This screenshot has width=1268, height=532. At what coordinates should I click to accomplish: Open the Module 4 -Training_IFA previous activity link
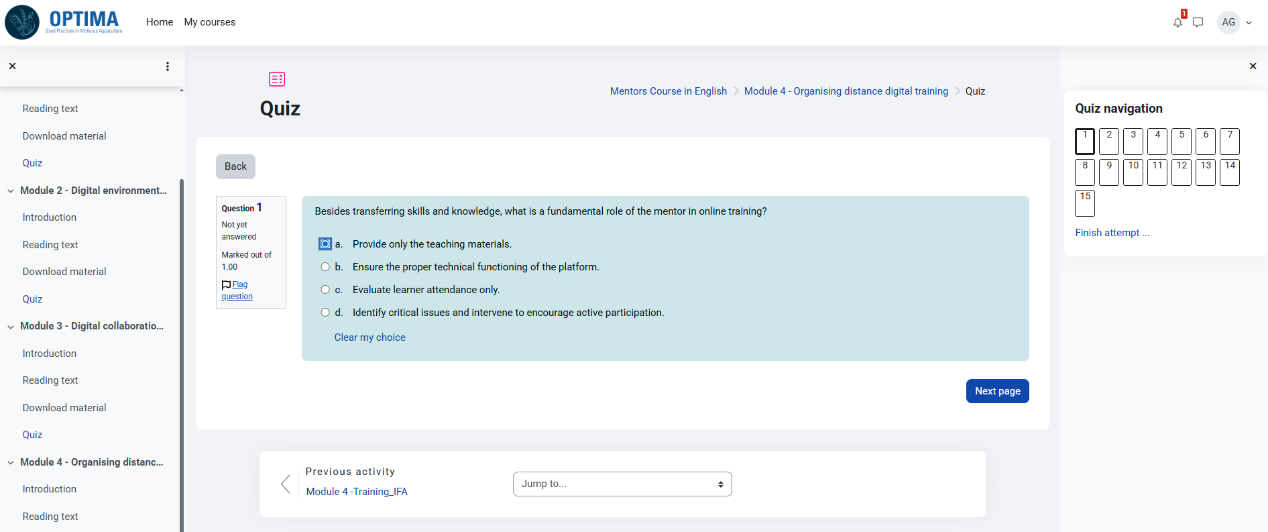point(356,492)
